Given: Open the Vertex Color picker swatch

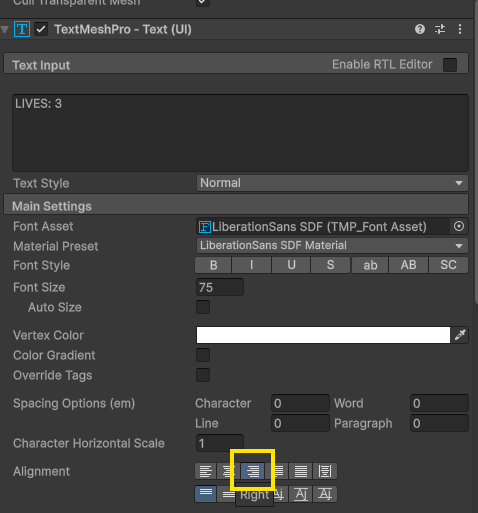Looking at the screenshot, I should point(323,335).
